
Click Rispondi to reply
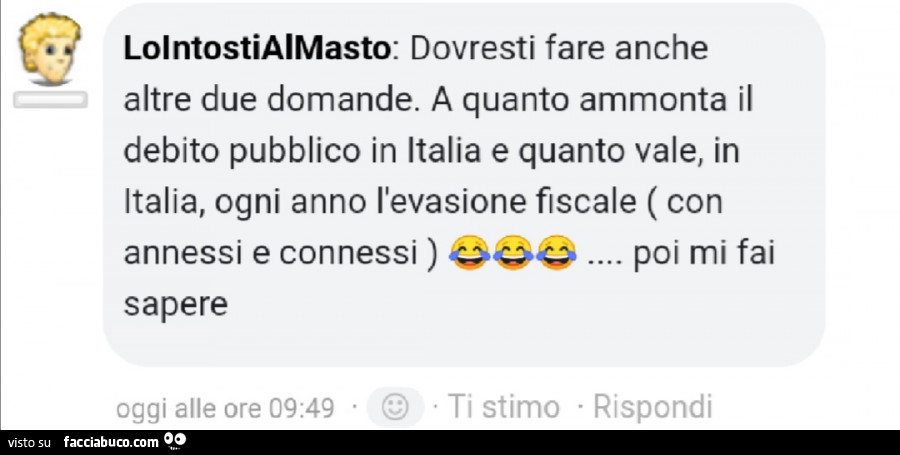click(x=653, y=407)
